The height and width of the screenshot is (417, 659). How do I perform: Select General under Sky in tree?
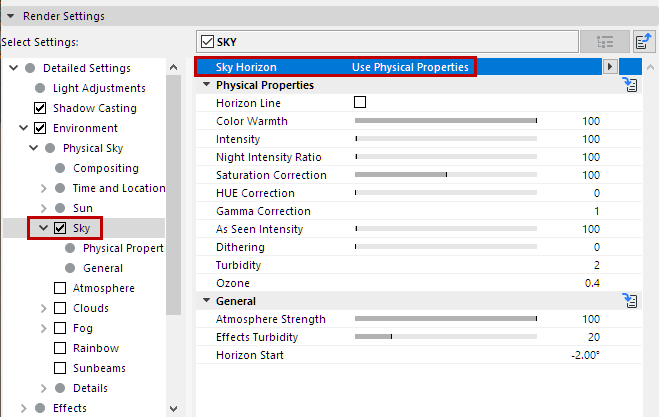point(104,268)
